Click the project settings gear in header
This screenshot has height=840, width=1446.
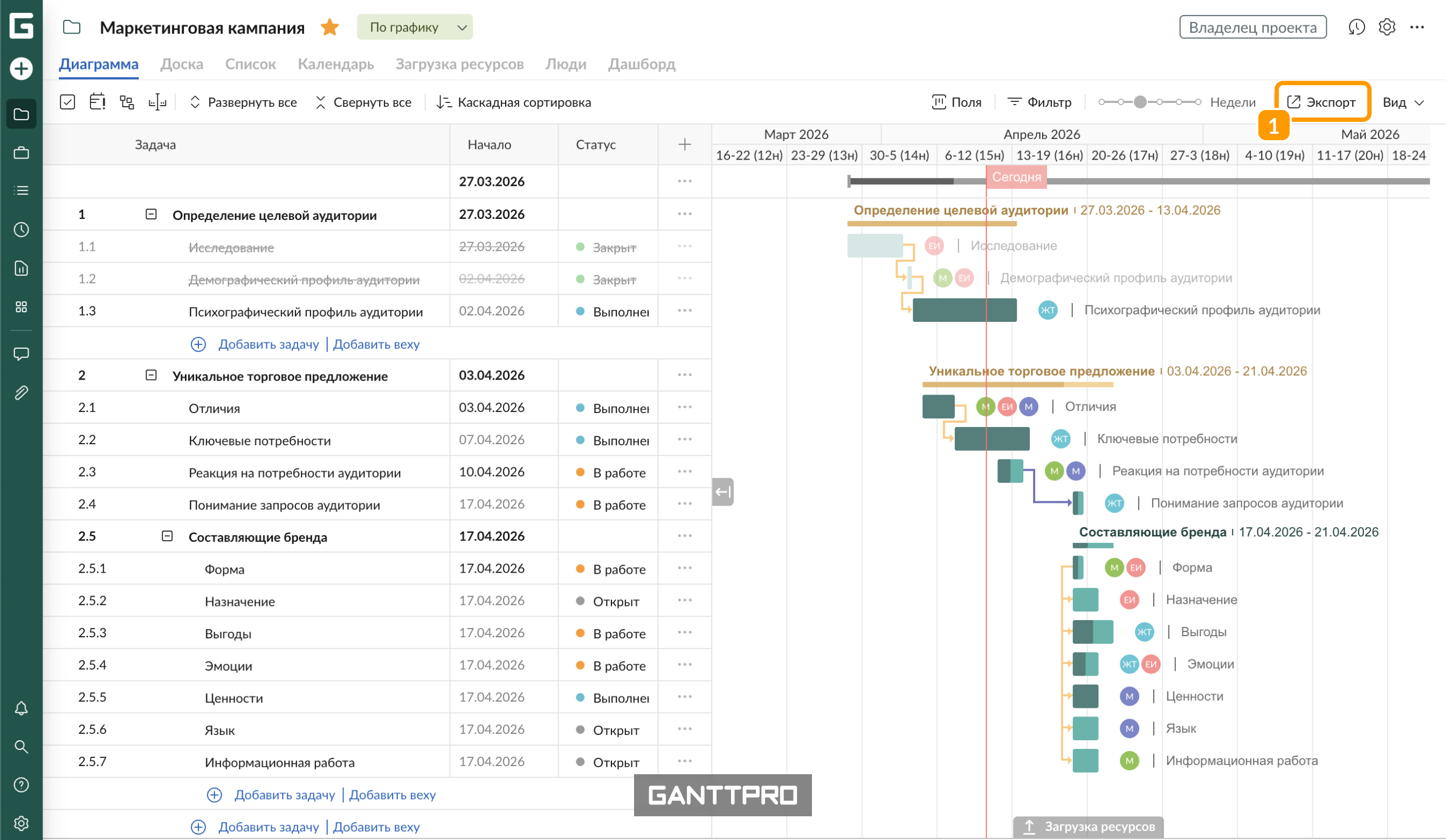(x=1386, y=27)
